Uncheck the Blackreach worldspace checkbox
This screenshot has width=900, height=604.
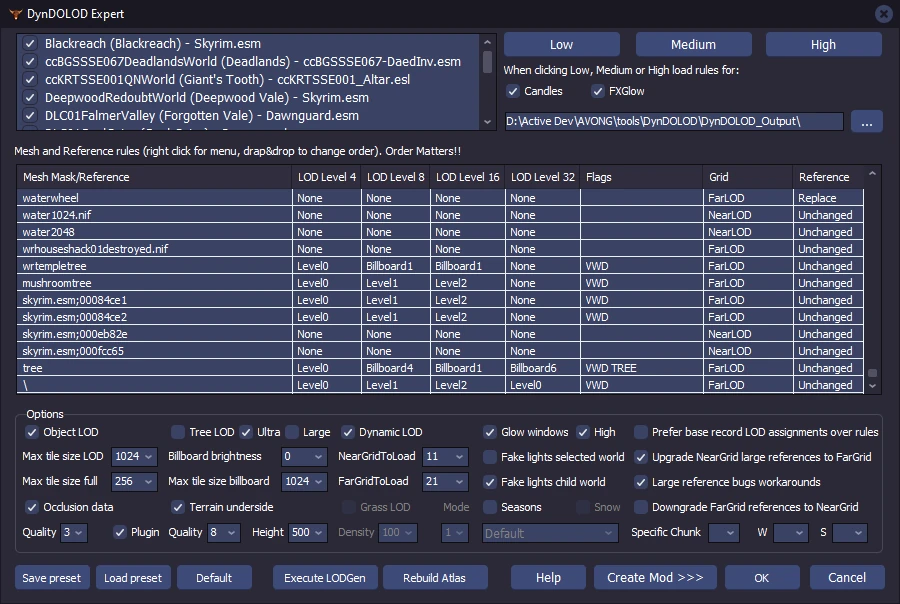click(30, 44)
